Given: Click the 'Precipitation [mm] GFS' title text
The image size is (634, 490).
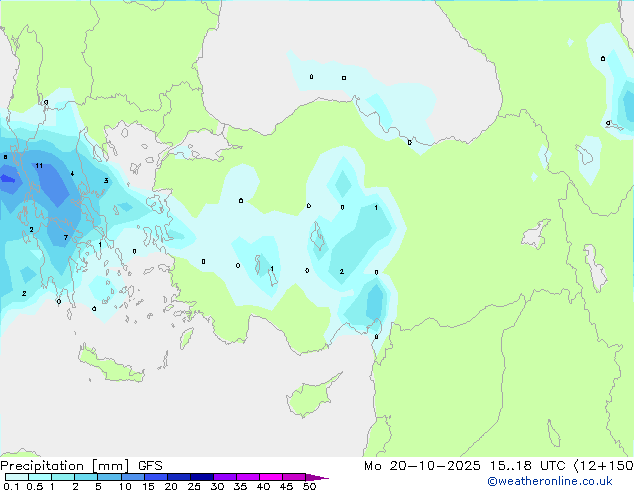Looking at the screenshot, I should pos(81,466).
